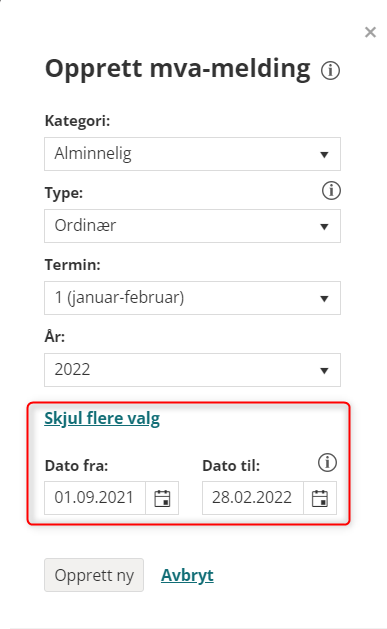
Task: Click the info icon beside Opprett mva-melding title
Action: coord(330,71)
